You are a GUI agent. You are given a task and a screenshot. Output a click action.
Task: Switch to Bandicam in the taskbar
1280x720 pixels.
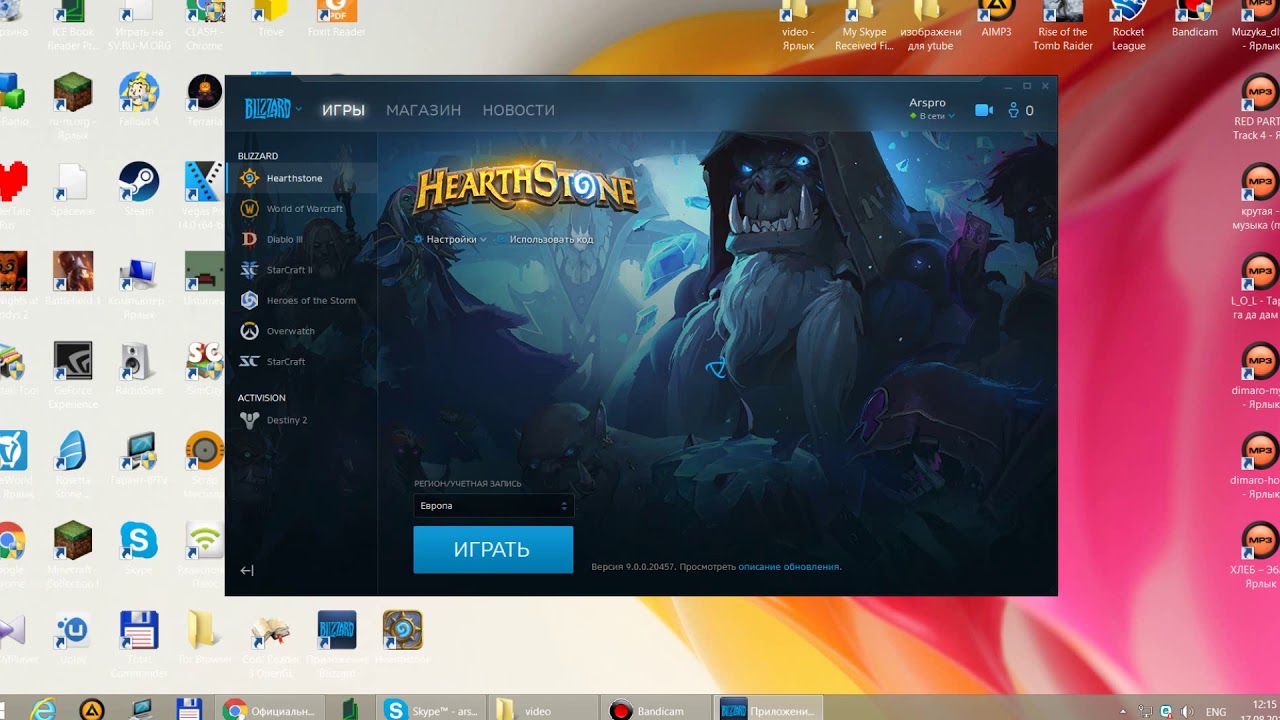coord(655,710)
